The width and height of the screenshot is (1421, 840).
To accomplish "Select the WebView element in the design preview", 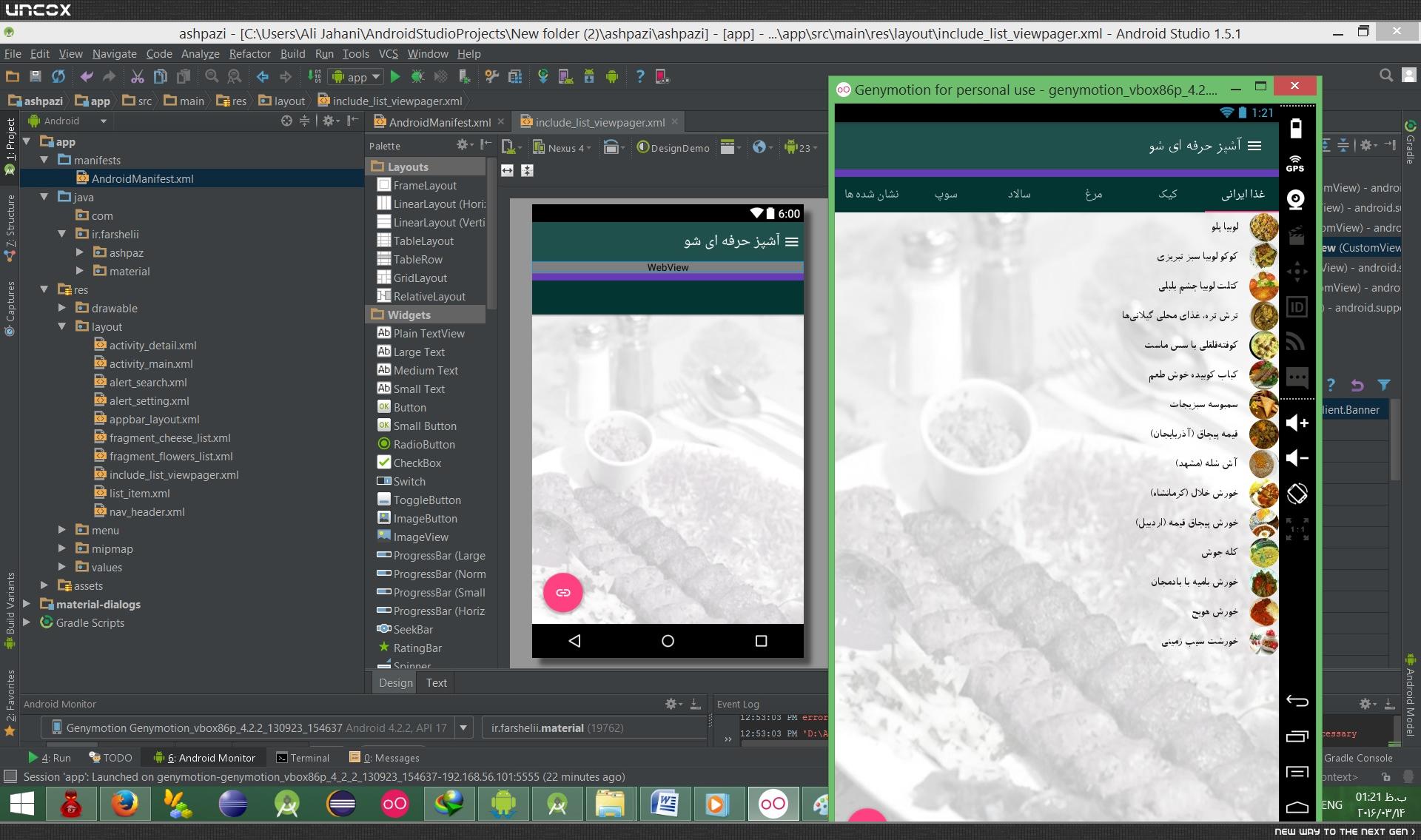I will [x=668, y=267].
